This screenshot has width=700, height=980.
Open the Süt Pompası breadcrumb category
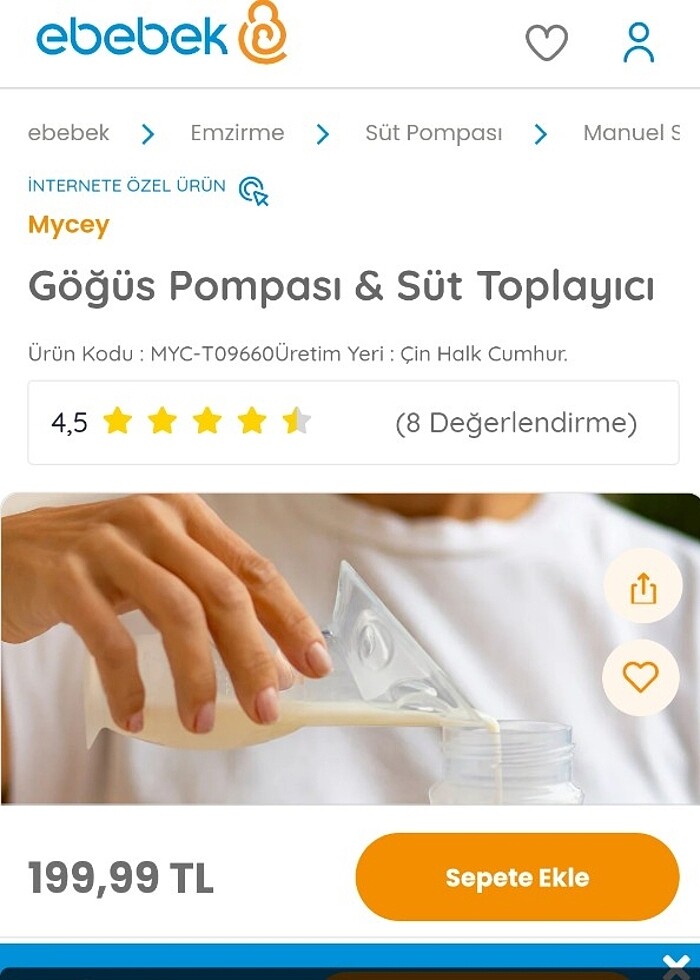(x=434, y=132)
